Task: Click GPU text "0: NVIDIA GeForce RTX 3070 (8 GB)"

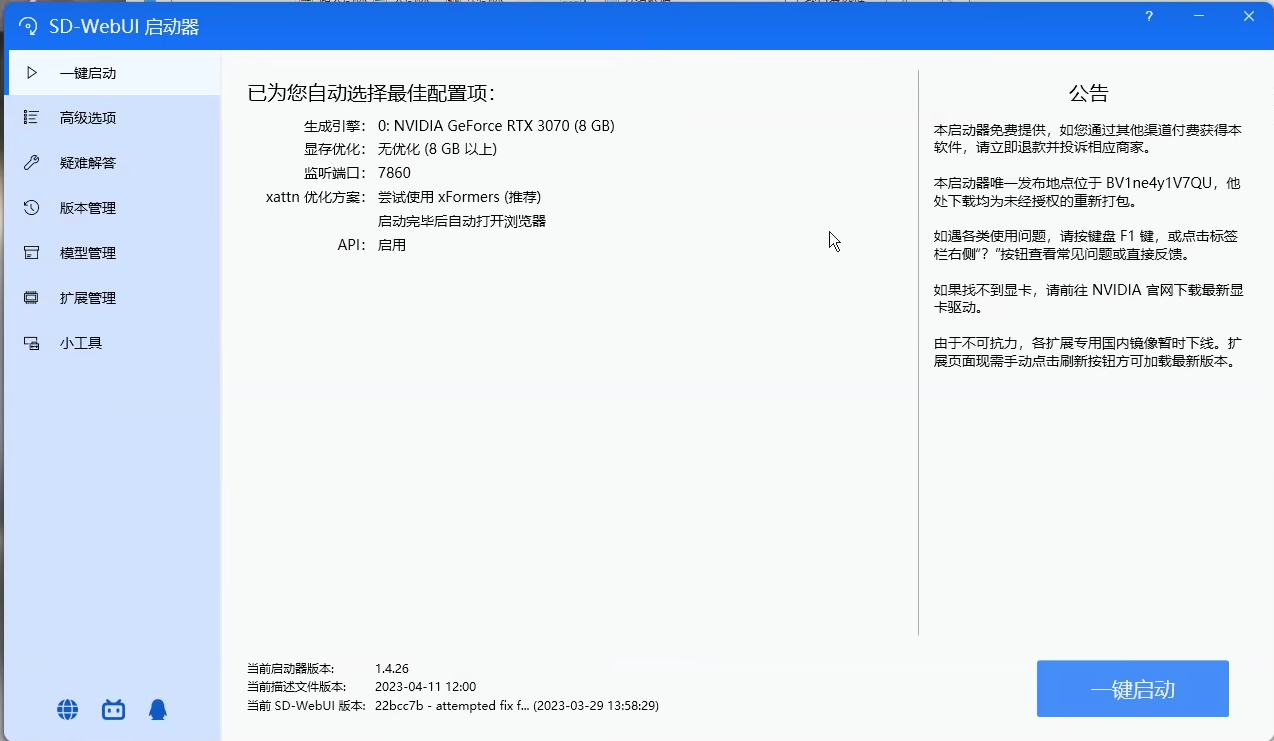Action: point(496,126)
